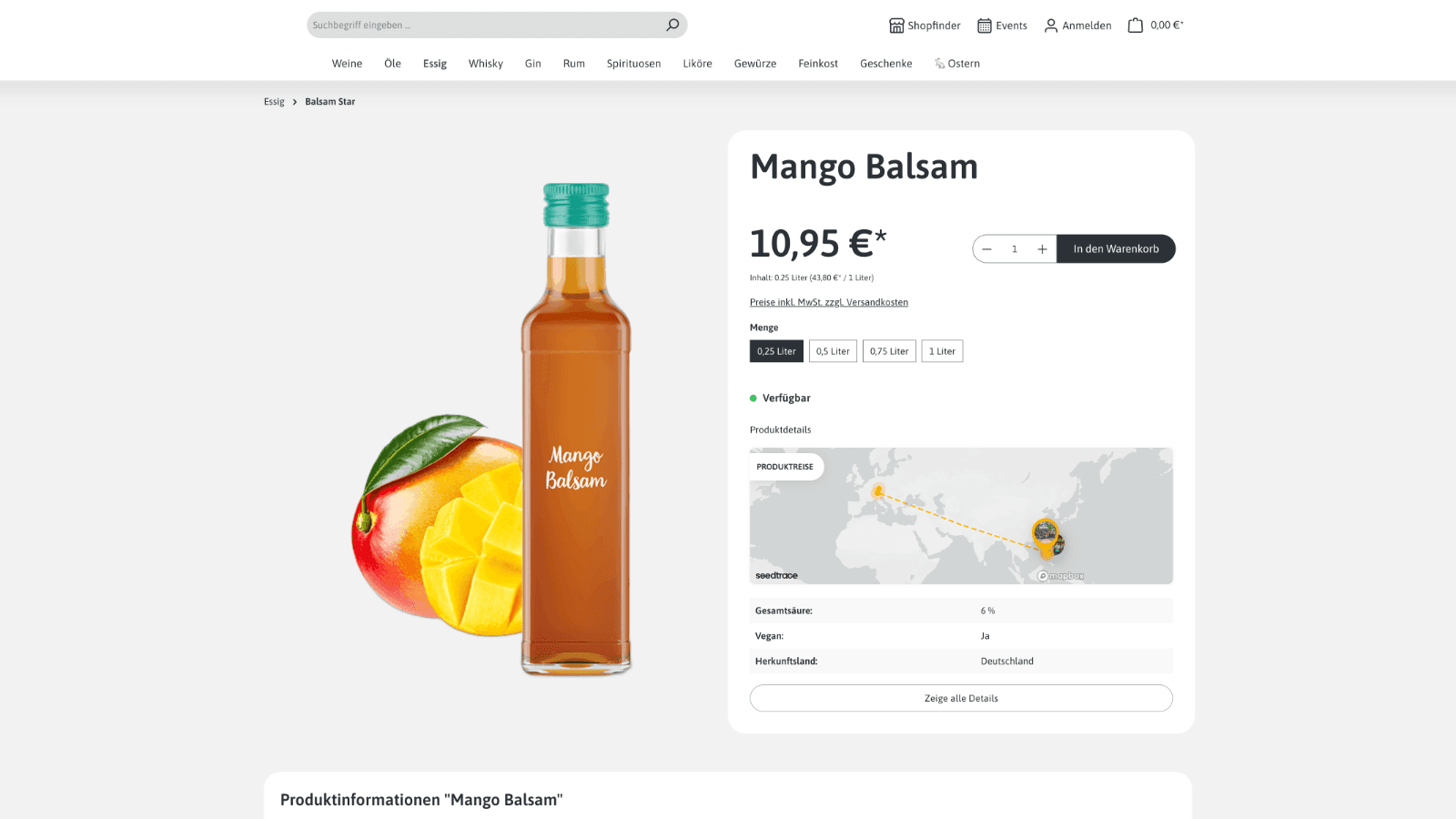Click the search magnifier icon

(x=672, y=25)
